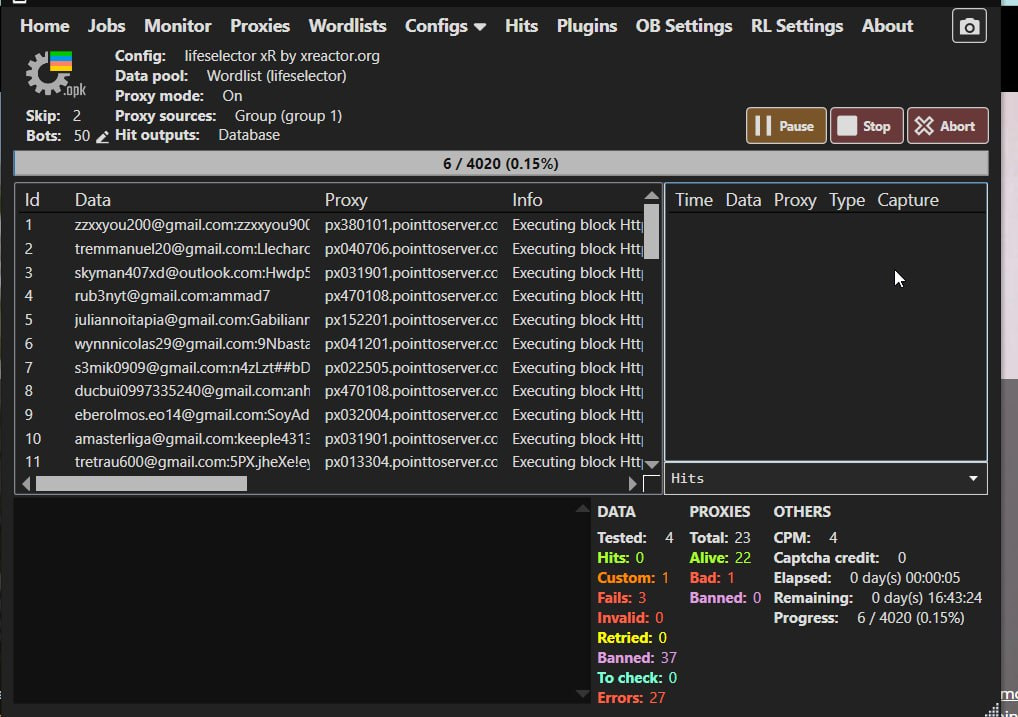This screenshot has width=1018, height=717.
Task: Click proxy px022505.pointtoserver in row 7
Action: tap(411, 368)
